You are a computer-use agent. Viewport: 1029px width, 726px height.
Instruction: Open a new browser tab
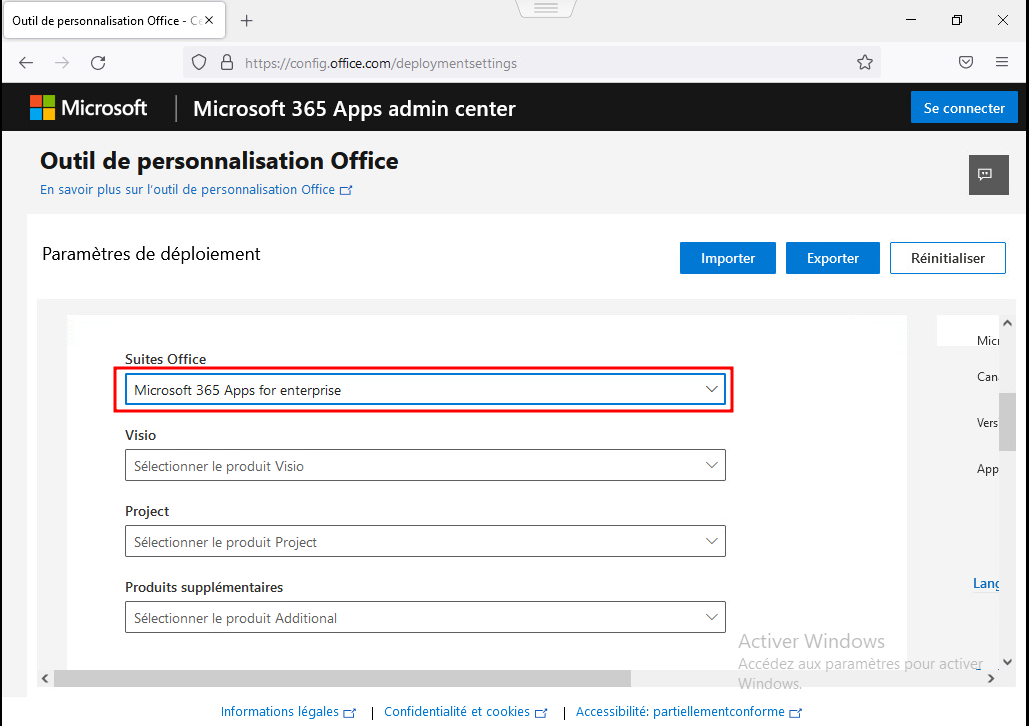tap(247, 20)
